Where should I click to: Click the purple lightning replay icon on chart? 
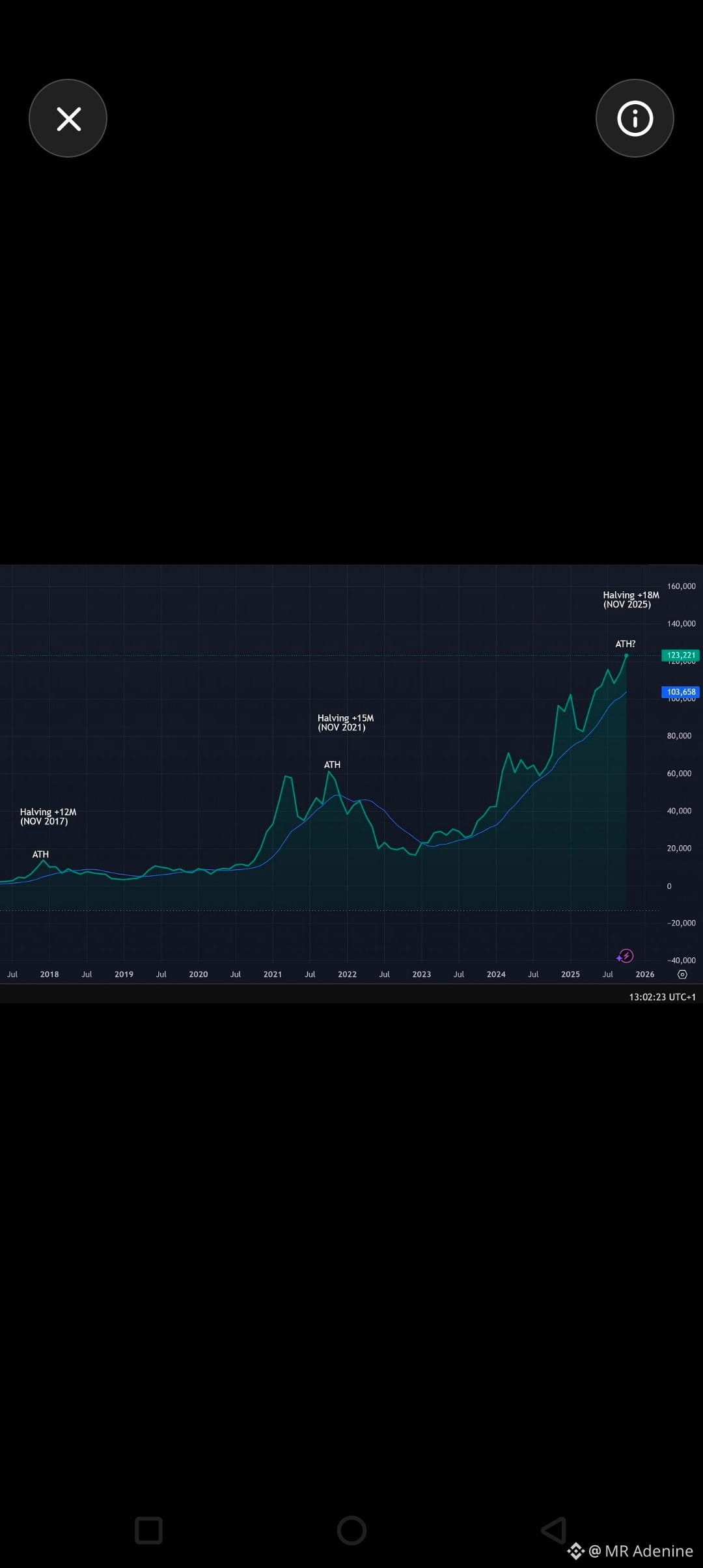[x=625, y=956]
